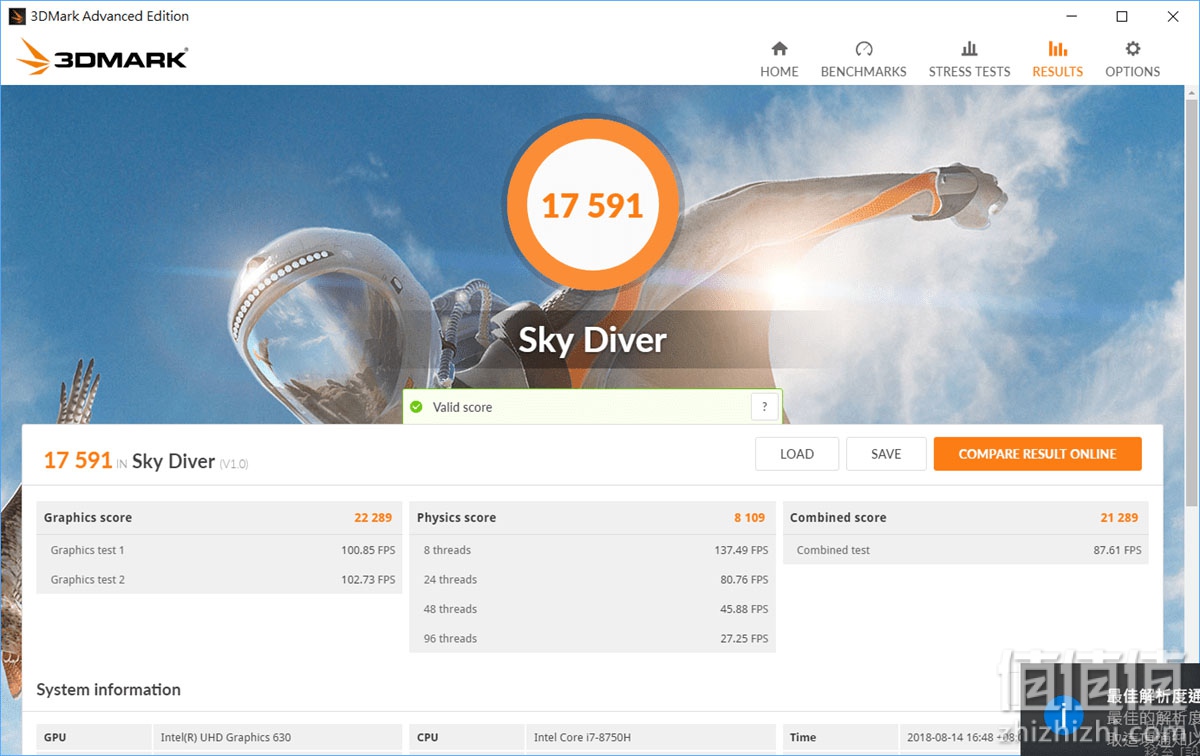Open the HOME tab
Viewport: 1200px width, 756px height.
point(779,59)
